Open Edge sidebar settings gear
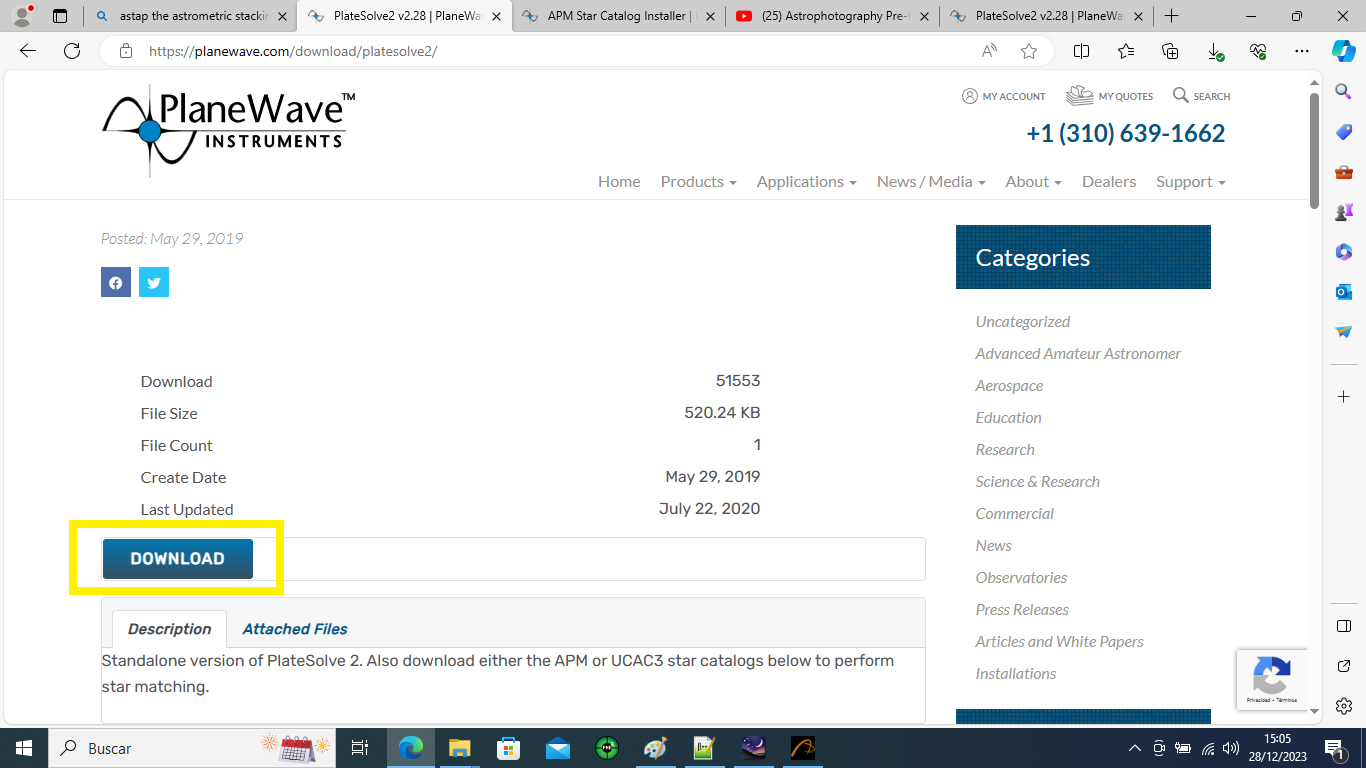Screen dimensions: 1366x768 pos(1344,705)
